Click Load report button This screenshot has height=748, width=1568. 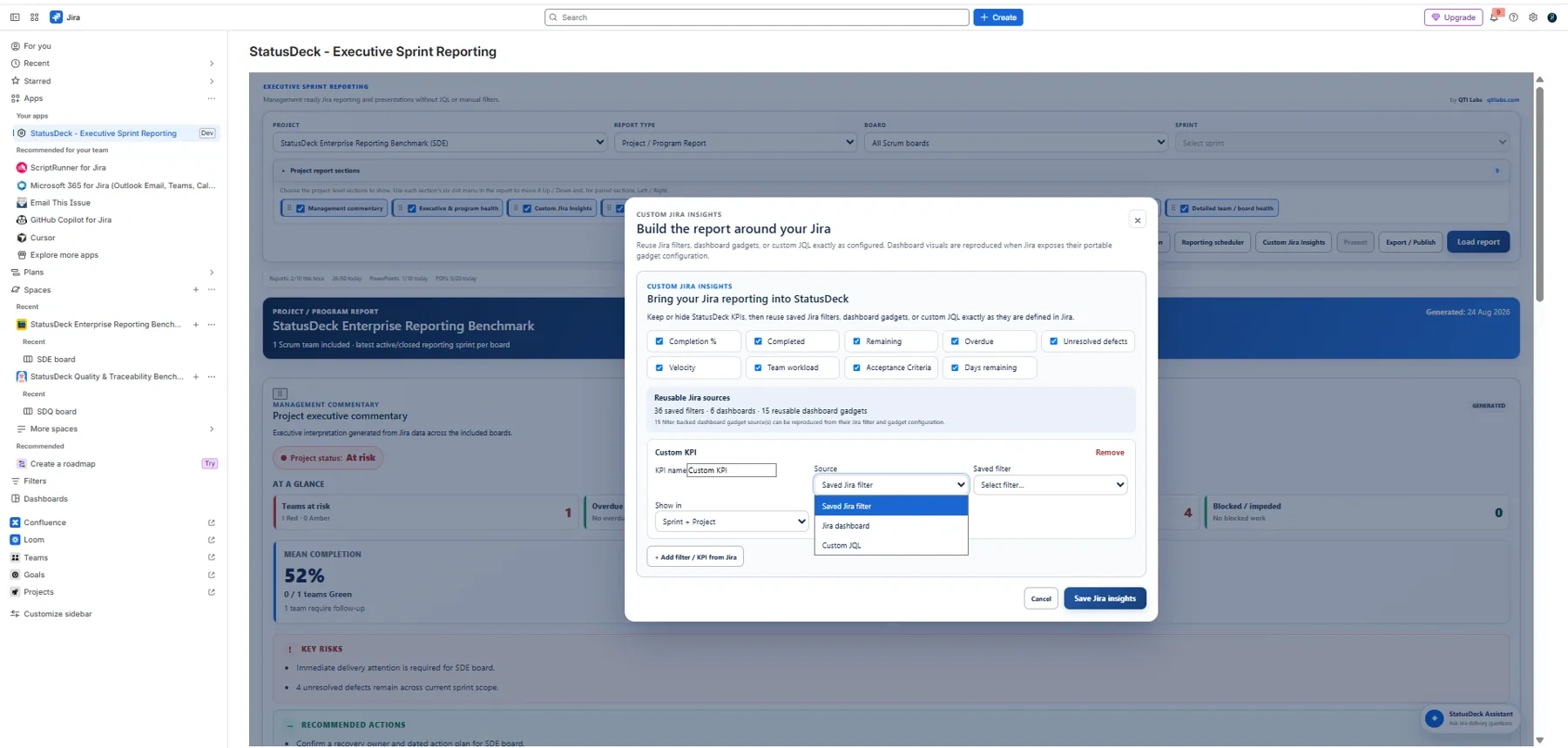1478,242
